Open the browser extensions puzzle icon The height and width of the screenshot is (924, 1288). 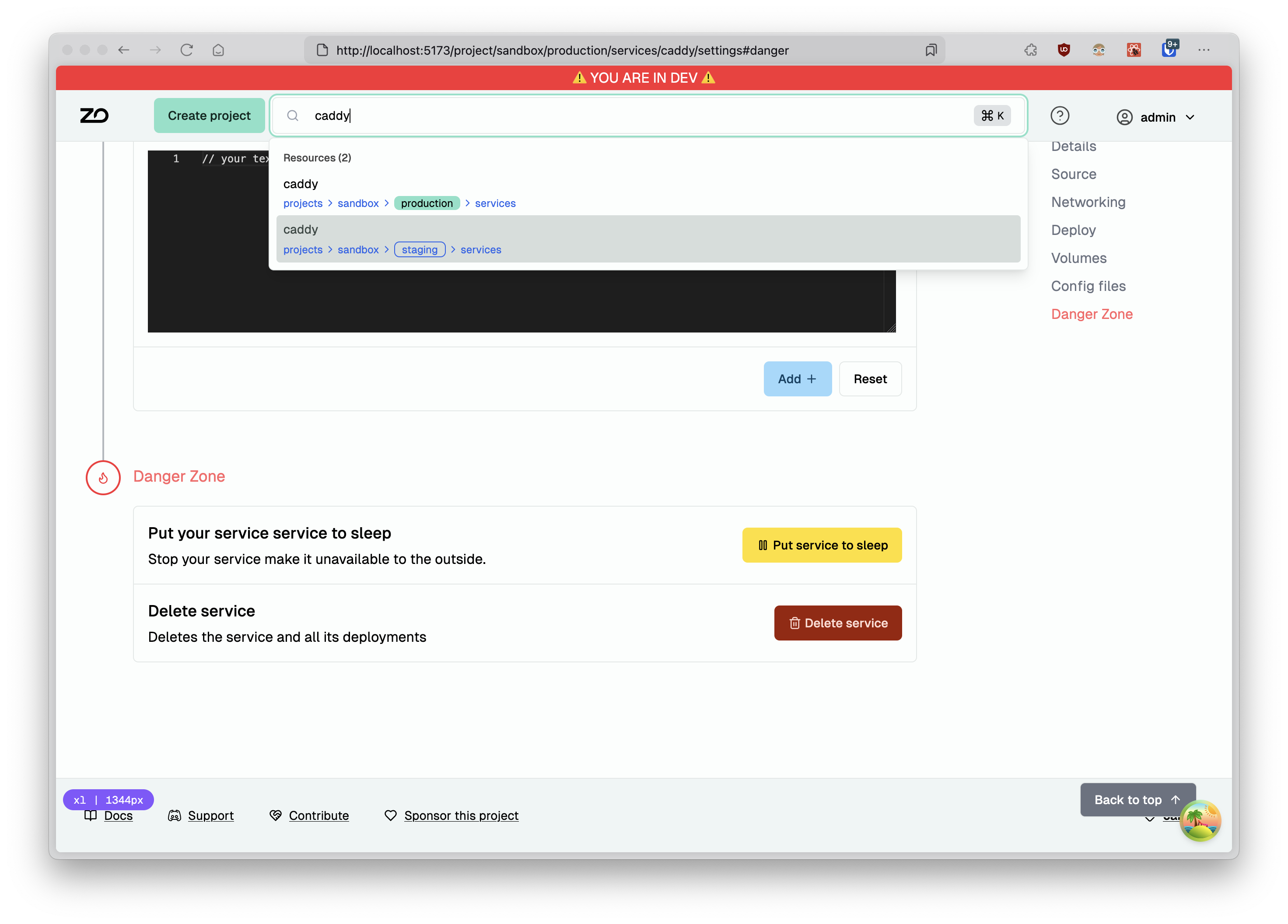coord(1030,50)
